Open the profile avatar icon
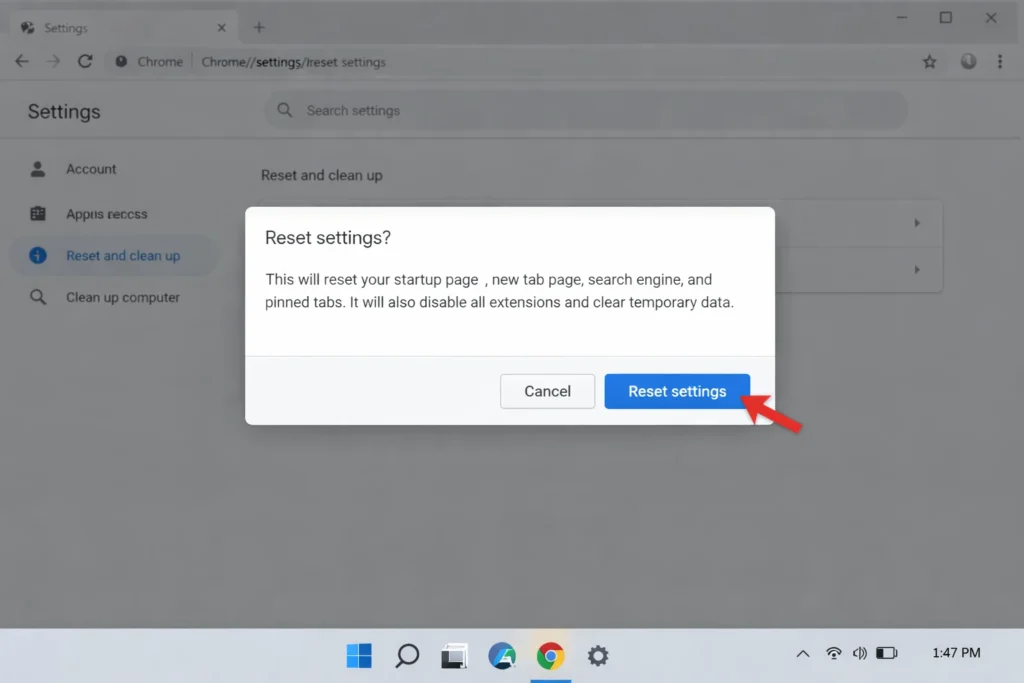The width and height of the screenshot is (1024, 683). point(968,61)
